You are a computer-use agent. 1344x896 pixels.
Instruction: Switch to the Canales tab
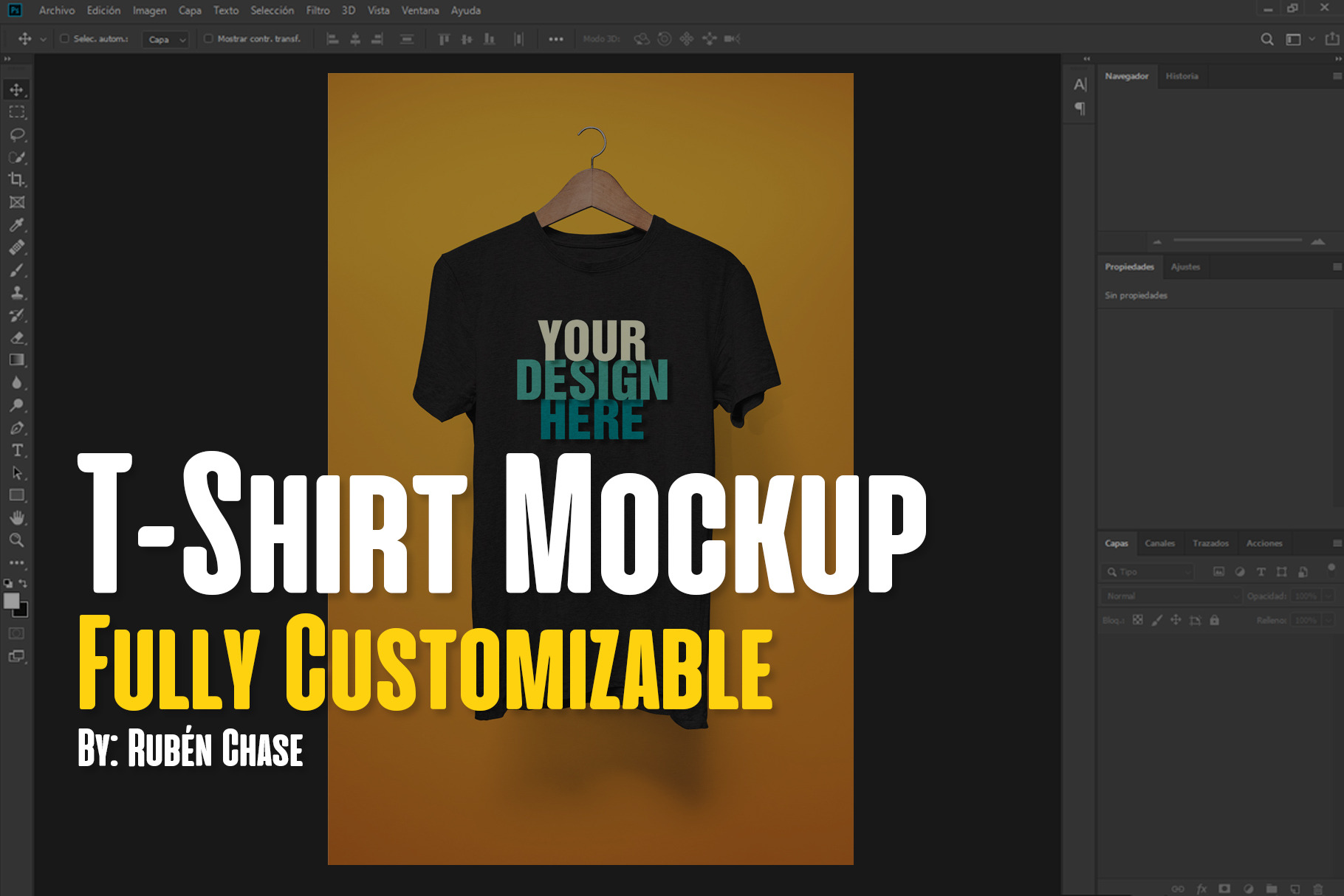[x=1159, y=543]
